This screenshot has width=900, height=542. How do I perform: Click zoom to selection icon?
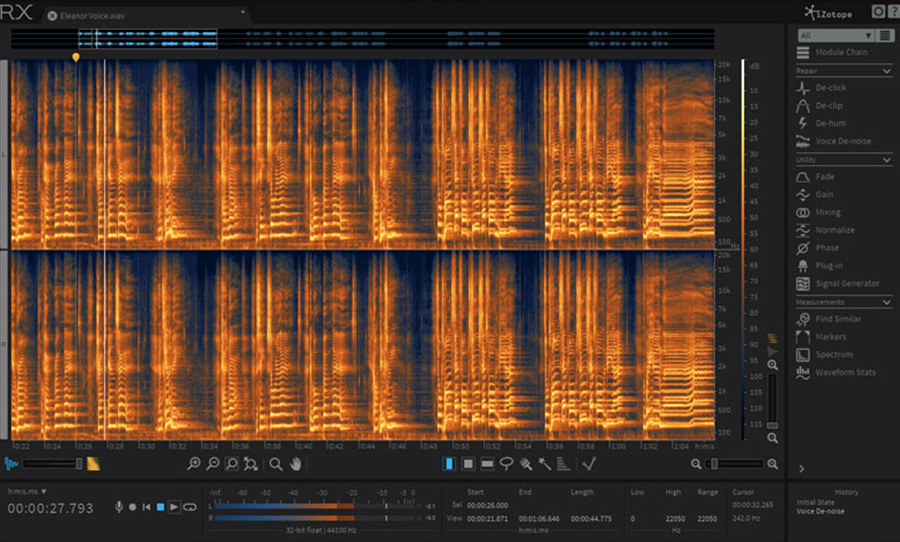232,464
